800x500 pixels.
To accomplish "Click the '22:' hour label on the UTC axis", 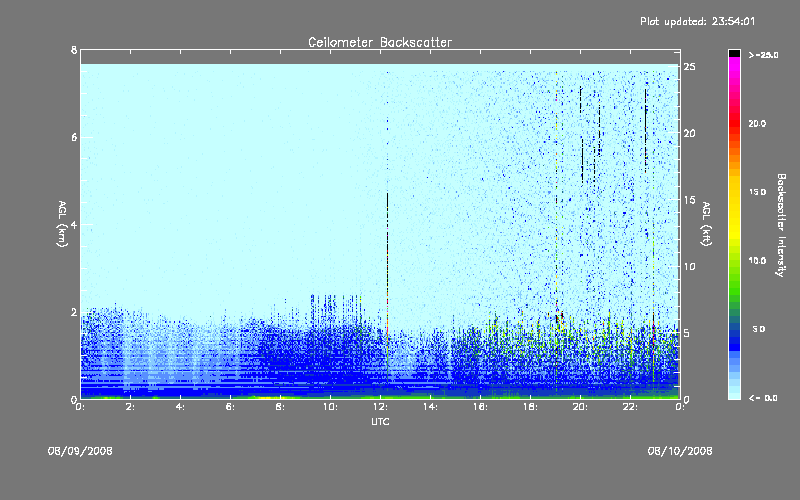I will (x=630, y=407).
